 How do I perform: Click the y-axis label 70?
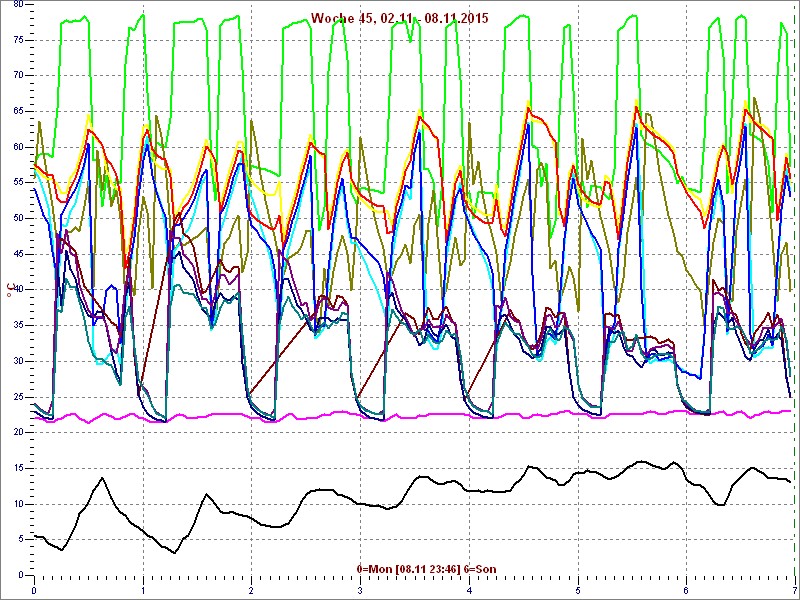(17, 76)
